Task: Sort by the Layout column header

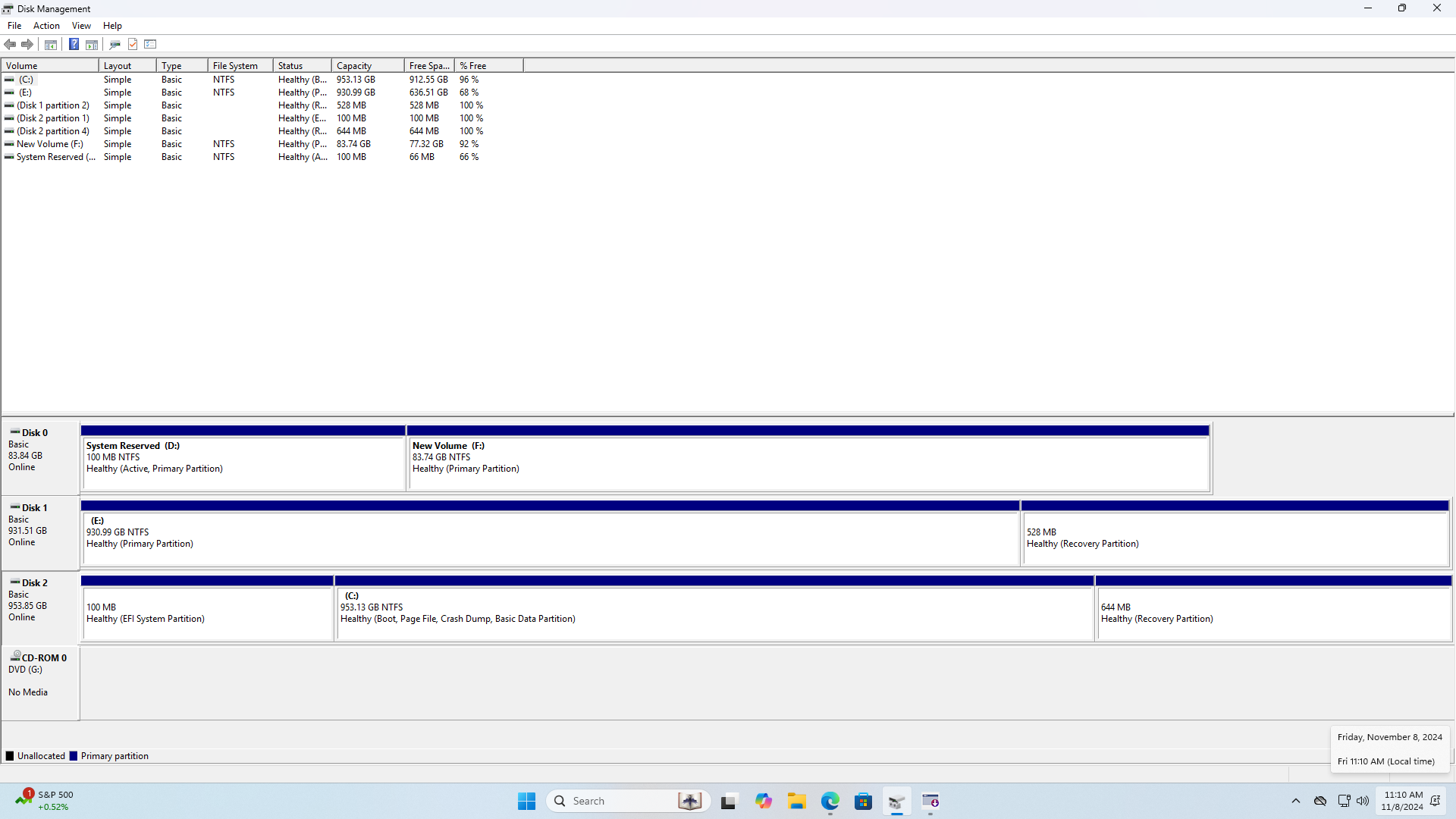Action: point(127,66)
